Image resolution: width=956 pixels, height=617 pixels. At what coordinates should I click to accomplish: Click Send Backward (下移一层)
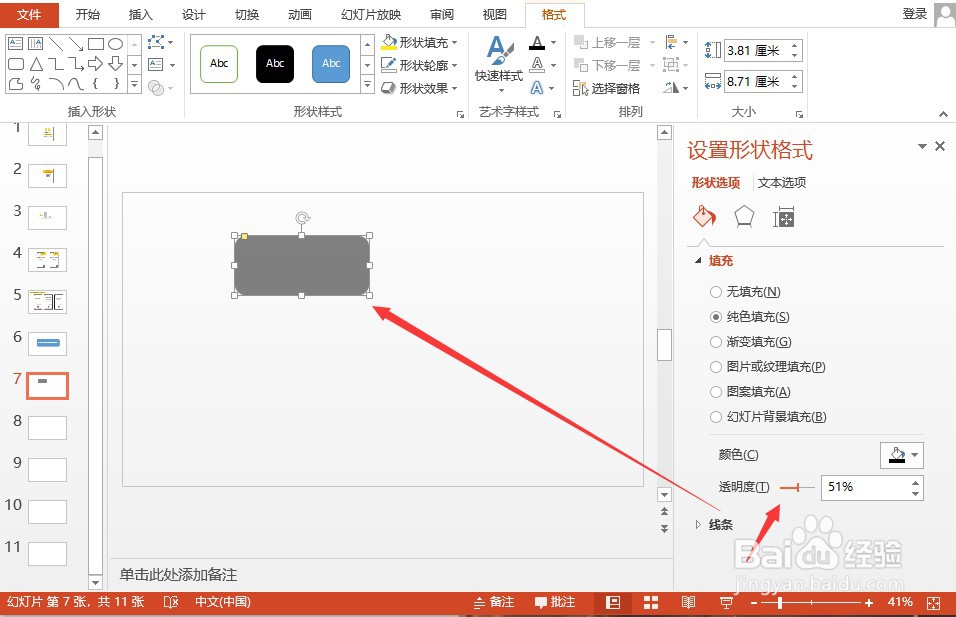pyautogui.click(x=607, y=65)
